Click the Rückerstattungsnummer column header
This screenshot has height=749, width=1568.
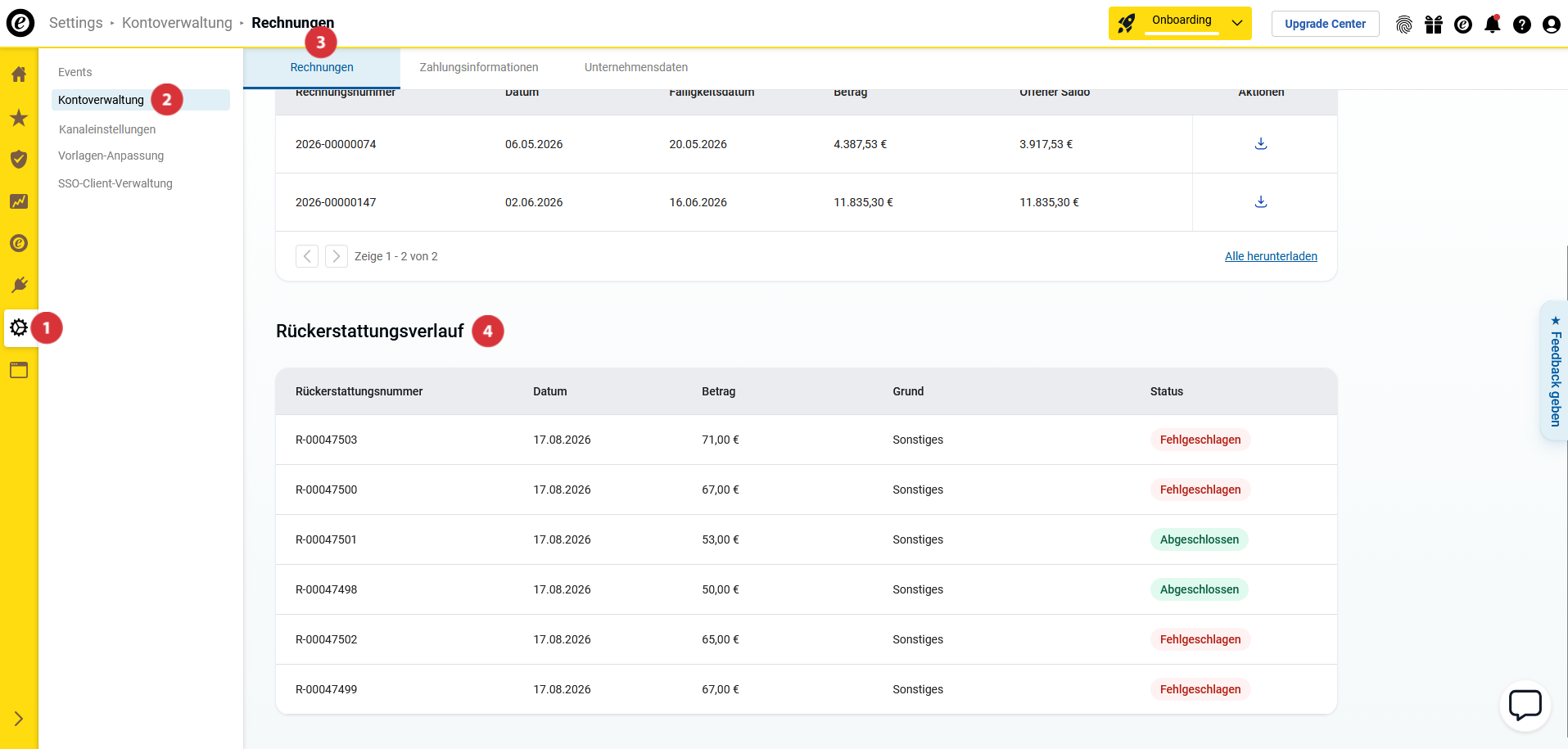(359, 391)
